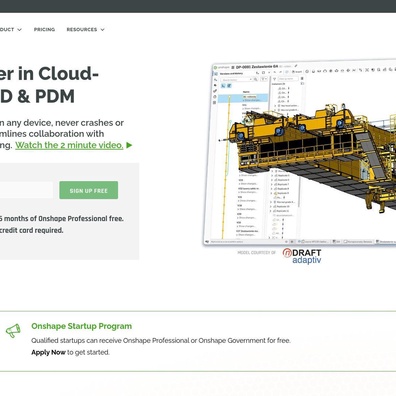Open the Onshape Startup Program heading

point(82,326)
